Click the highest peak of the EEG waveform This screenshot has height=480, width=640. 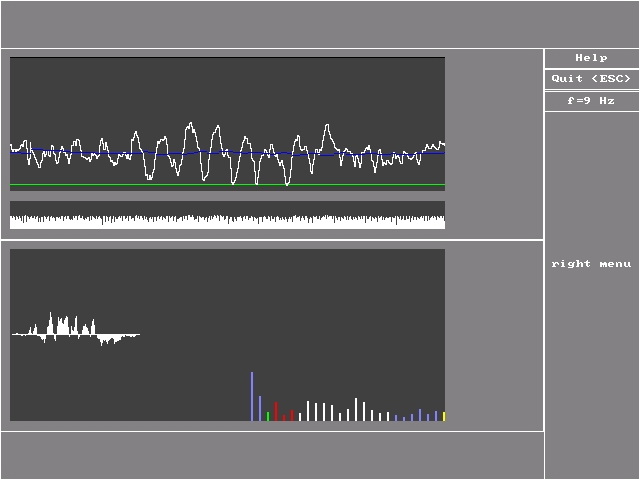tap(190, 125)
